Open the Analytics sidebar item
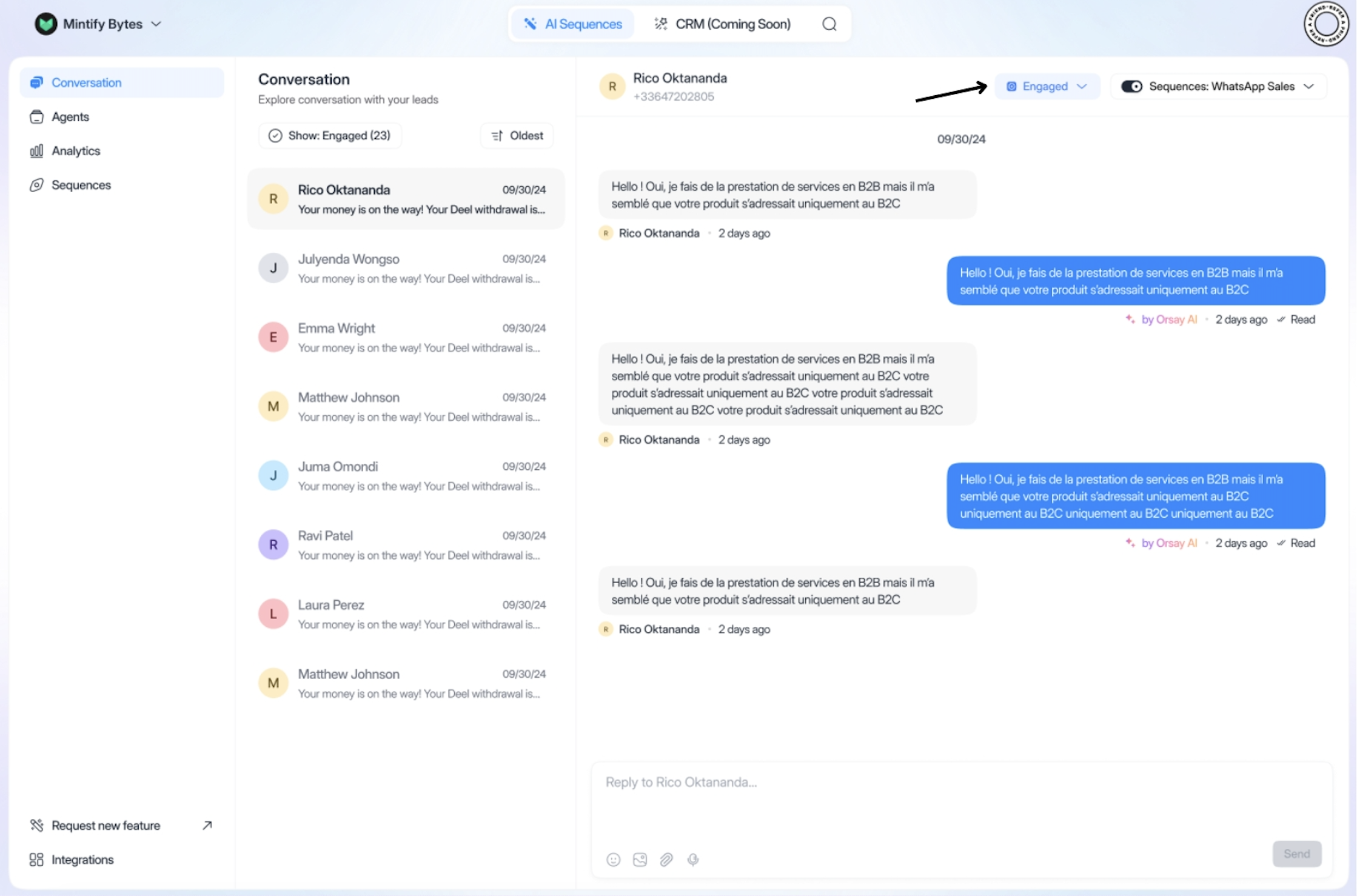 coord(75,151)
